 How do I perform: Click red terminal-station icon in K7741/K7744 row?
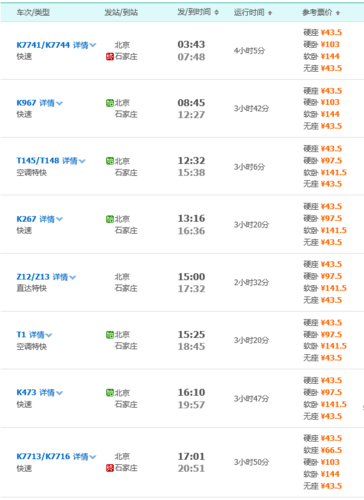point(110,57)
